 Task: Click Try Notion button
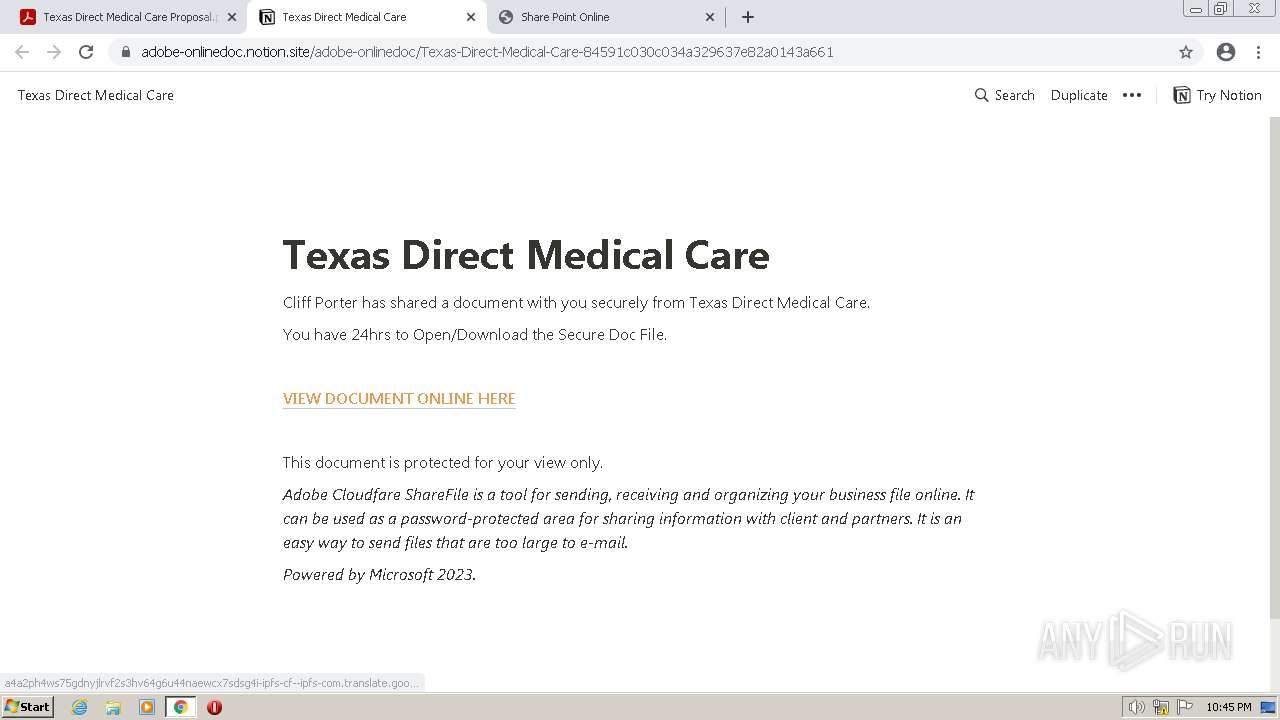[x=1217, y=95]
